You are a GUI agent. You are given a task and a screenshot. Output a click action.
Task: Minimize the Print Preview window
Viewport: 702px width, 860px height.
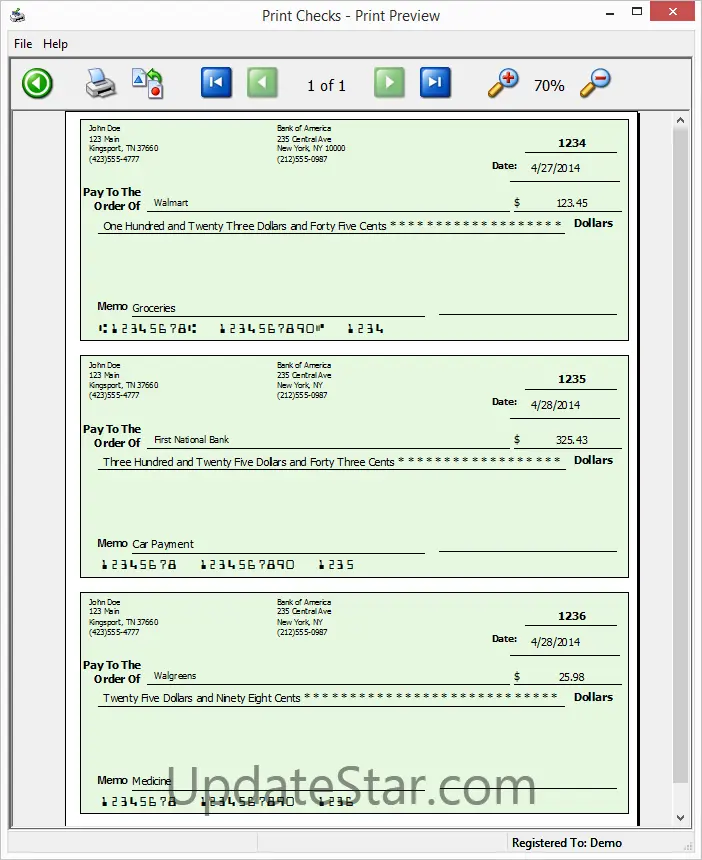[x=610, y=12]
